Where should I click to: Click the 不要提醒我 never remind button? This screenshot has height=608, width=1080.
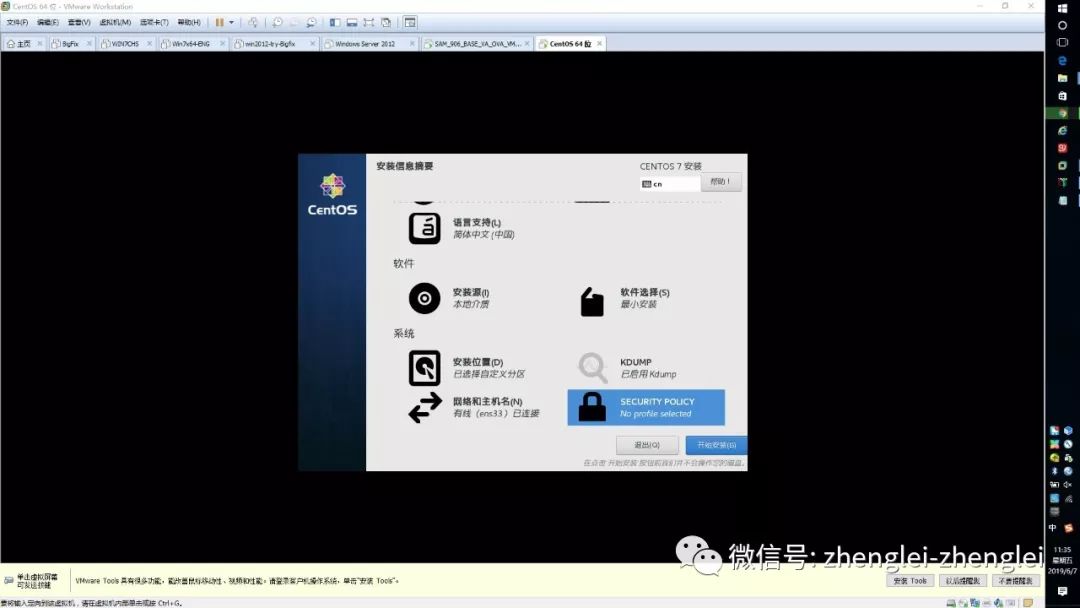(x=1016, y=581)
